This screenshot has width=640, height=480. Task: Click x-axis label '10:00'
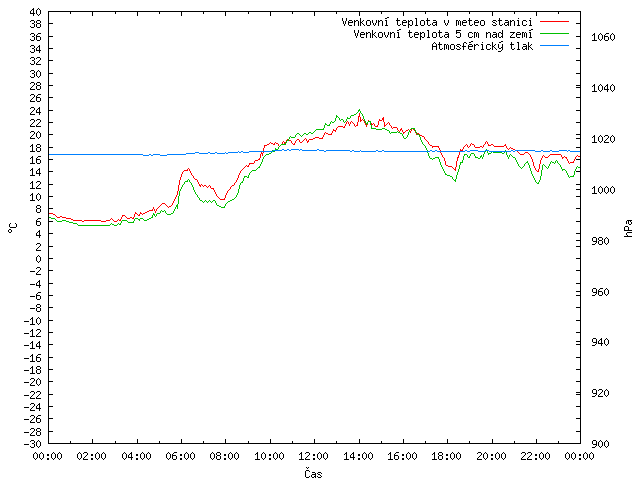[269, 456]
